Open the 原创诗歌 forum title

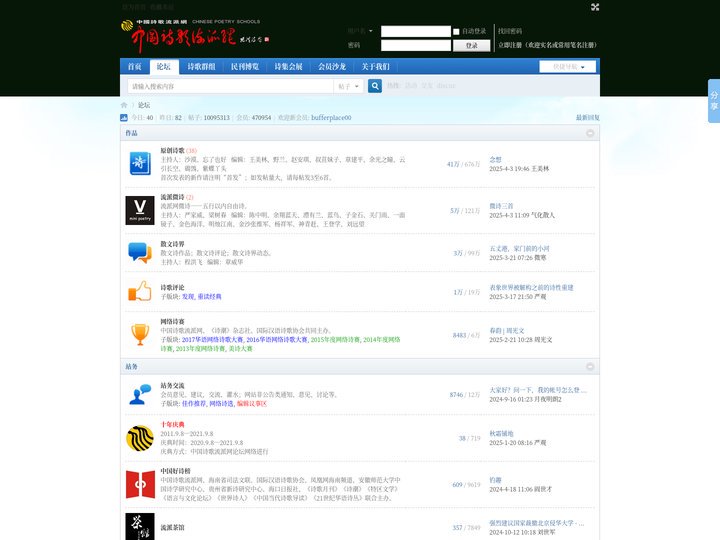pos(172,150)
